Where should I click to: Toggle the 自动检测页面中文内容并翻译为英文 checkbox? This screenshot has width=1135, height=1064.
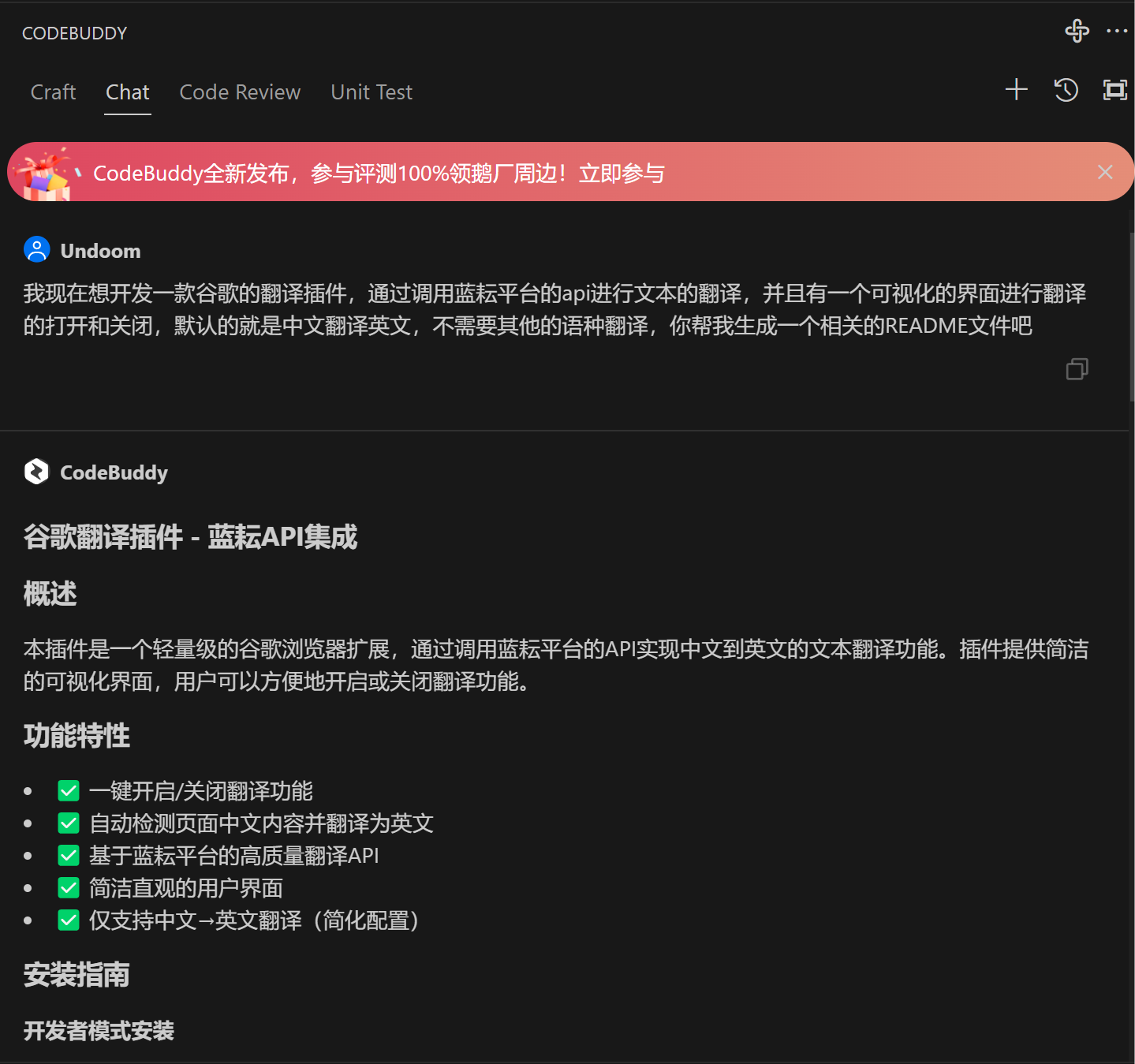click(69, 823)
